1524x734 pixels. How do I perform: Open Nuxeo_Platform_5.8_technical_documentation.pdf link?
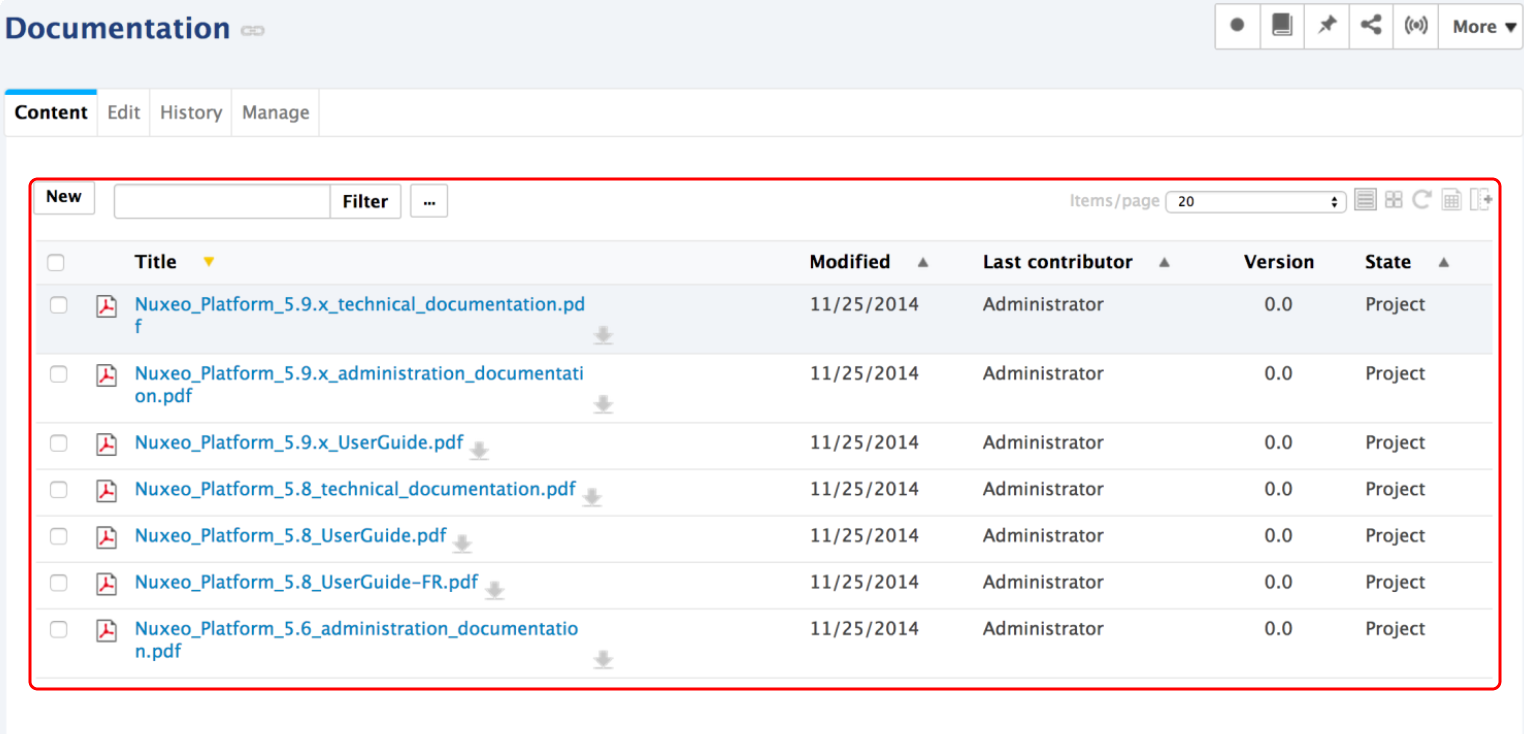pos(355,489)
